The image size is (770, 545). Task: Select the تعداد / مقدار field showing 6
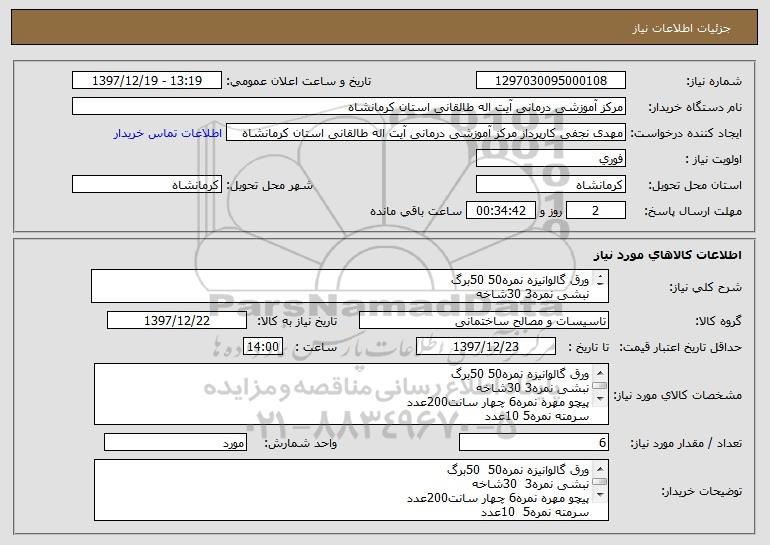pos(534,442)
